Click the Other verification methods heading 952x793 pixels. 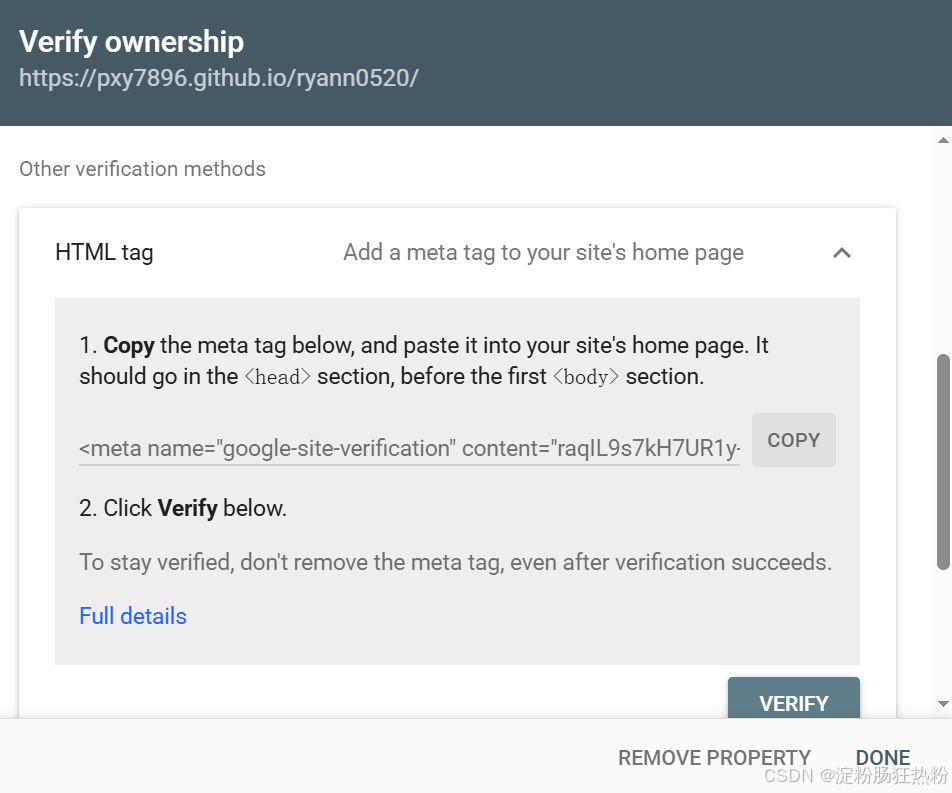[142, 169]
